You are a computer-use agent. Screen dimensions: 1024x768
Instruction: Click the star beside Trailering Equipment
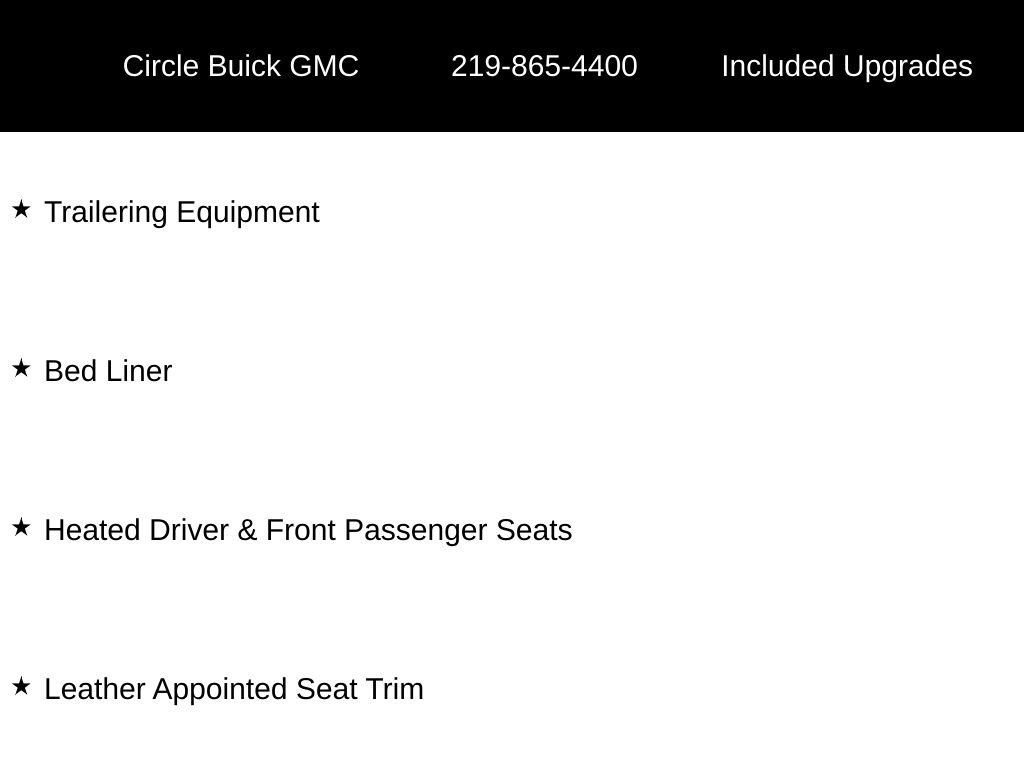[21, 210]
